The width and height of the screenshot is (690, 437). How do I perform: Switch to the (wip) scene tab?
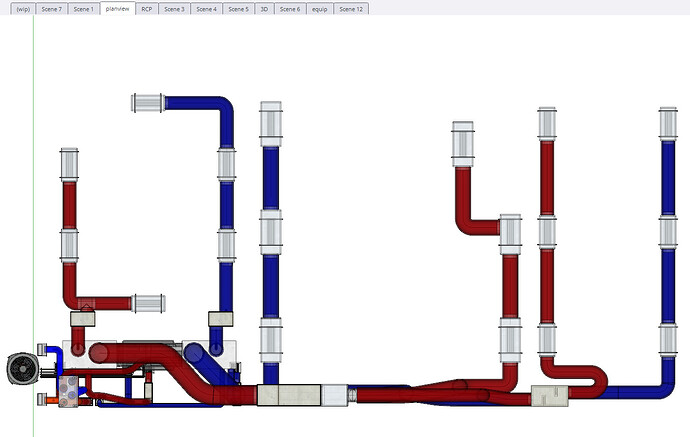click(23, 9)
